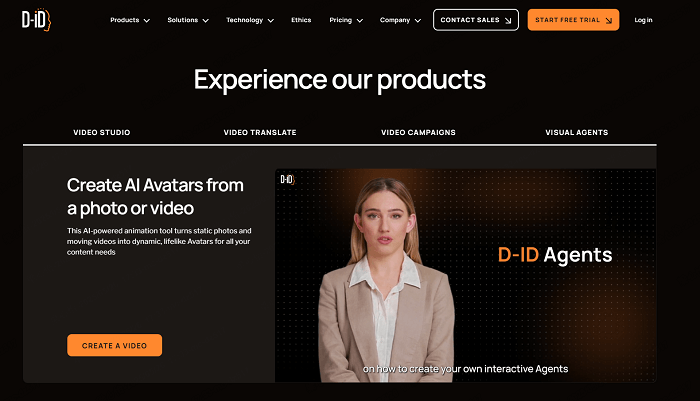Select the Video Studio tab

point(102,133)
